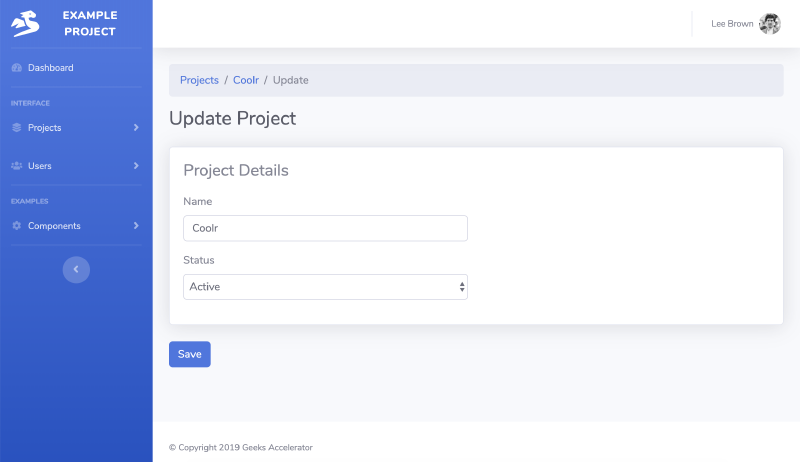
Task: Follow the Projects breadcrumb link
Action: pos(199,80)
